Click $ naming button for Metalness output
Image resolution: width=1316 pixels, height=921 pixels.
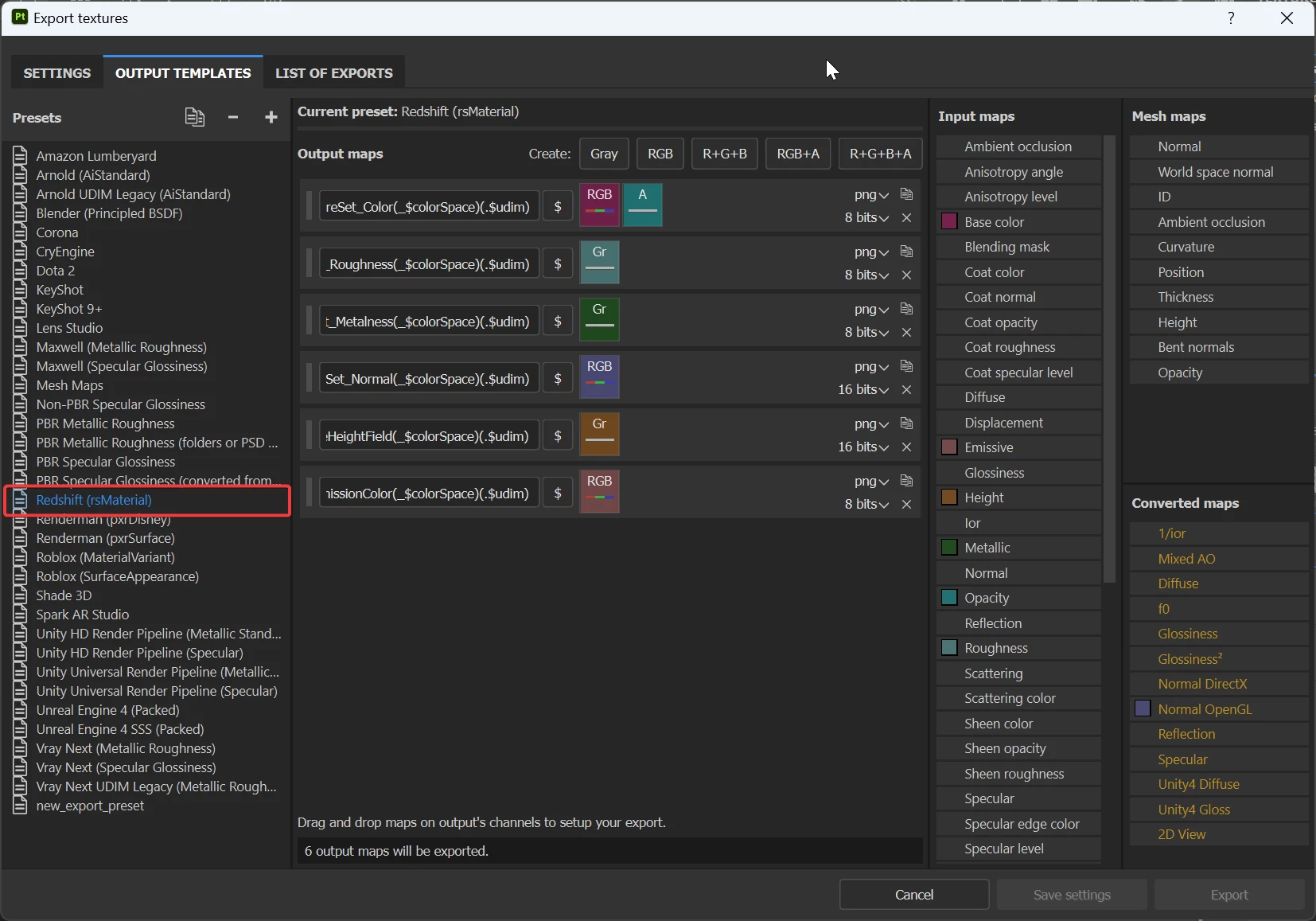(x=558, y=321)
